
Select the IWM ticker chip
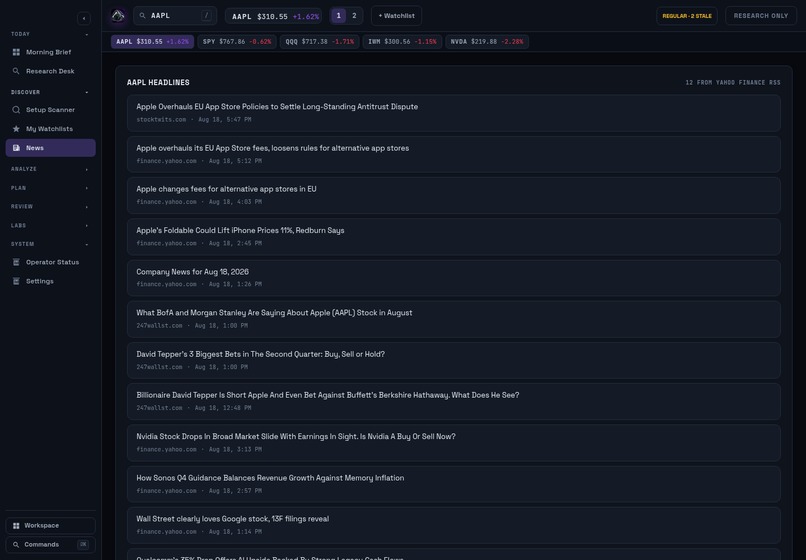(402, 42)
